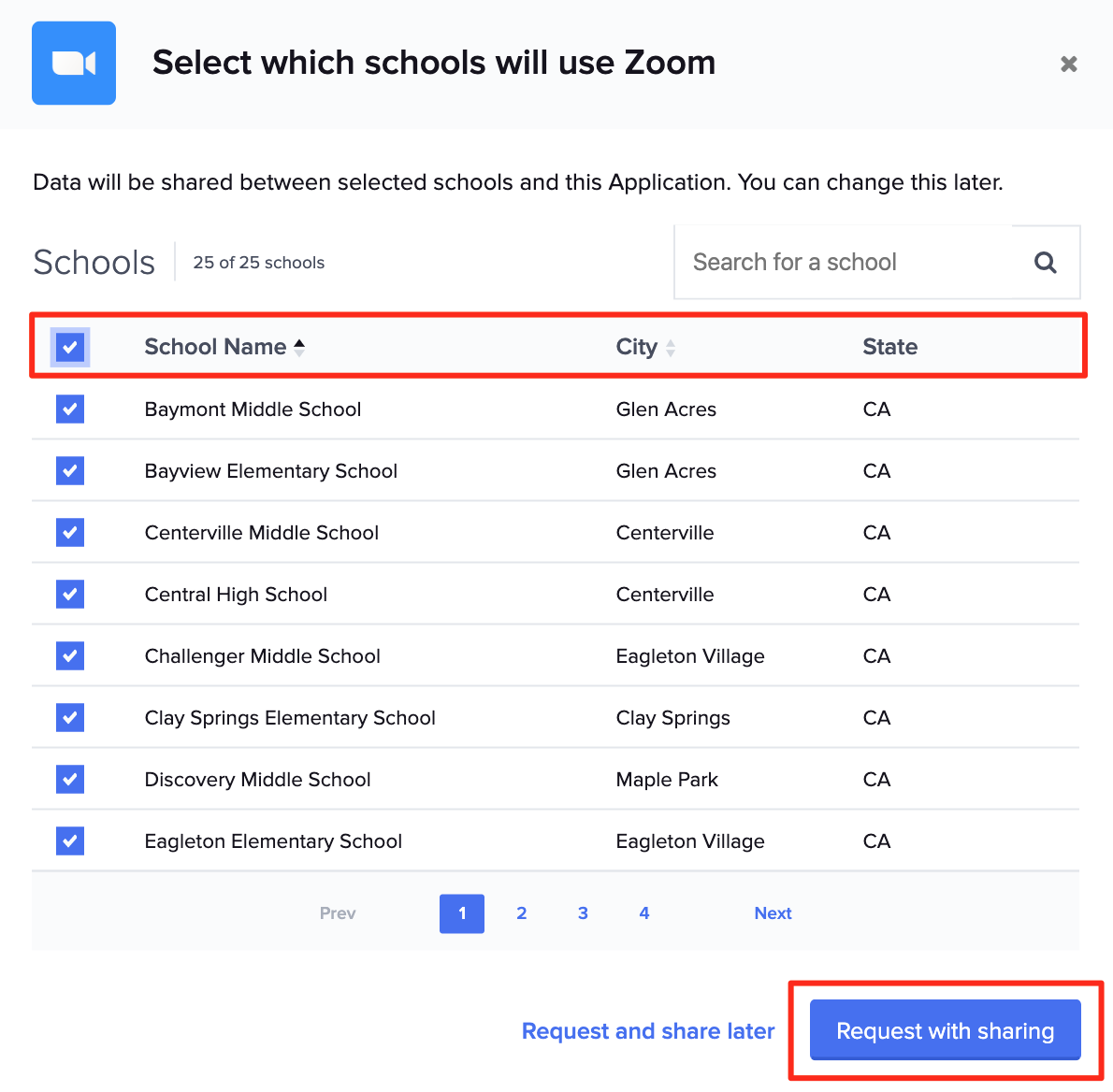Uncheck Baymont Middle School

(x=70, y=409)
